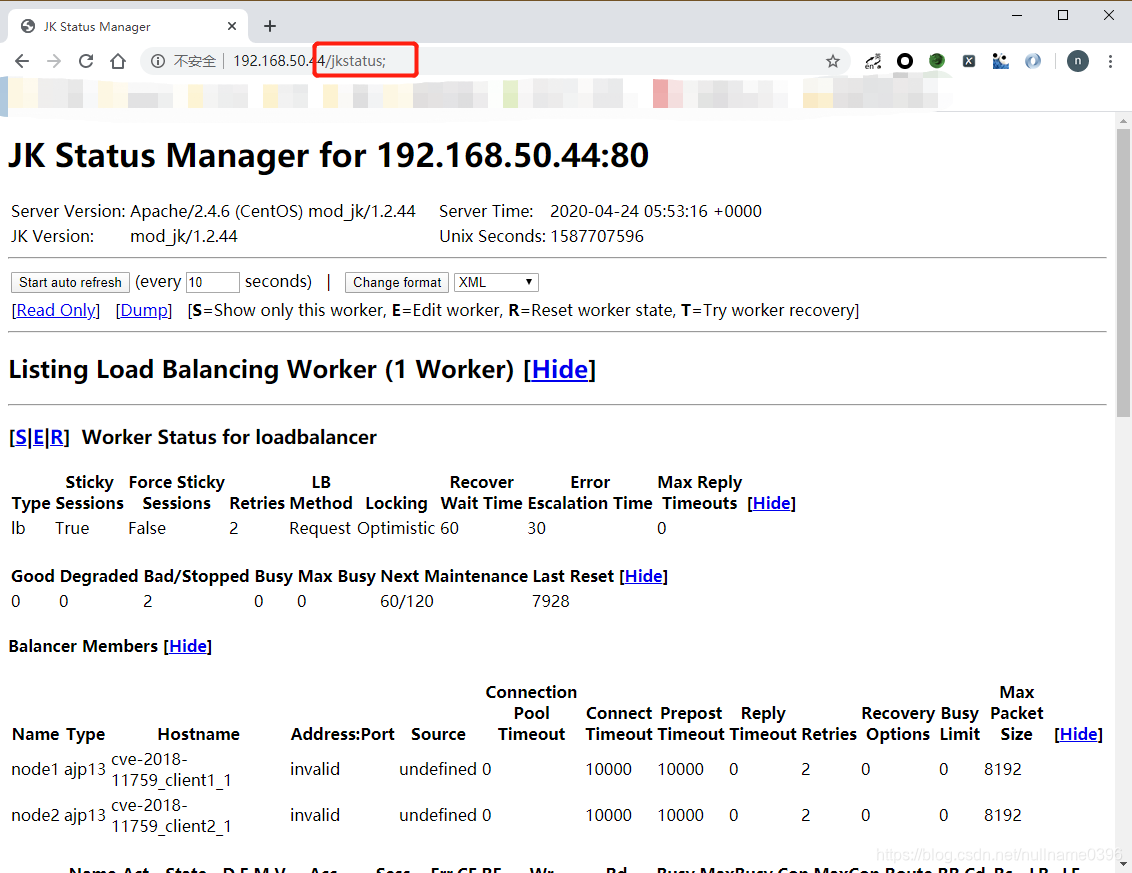Click the browser forward arrow
The height and width of the screenshot is (873, 1132).
tap(54, 61)
